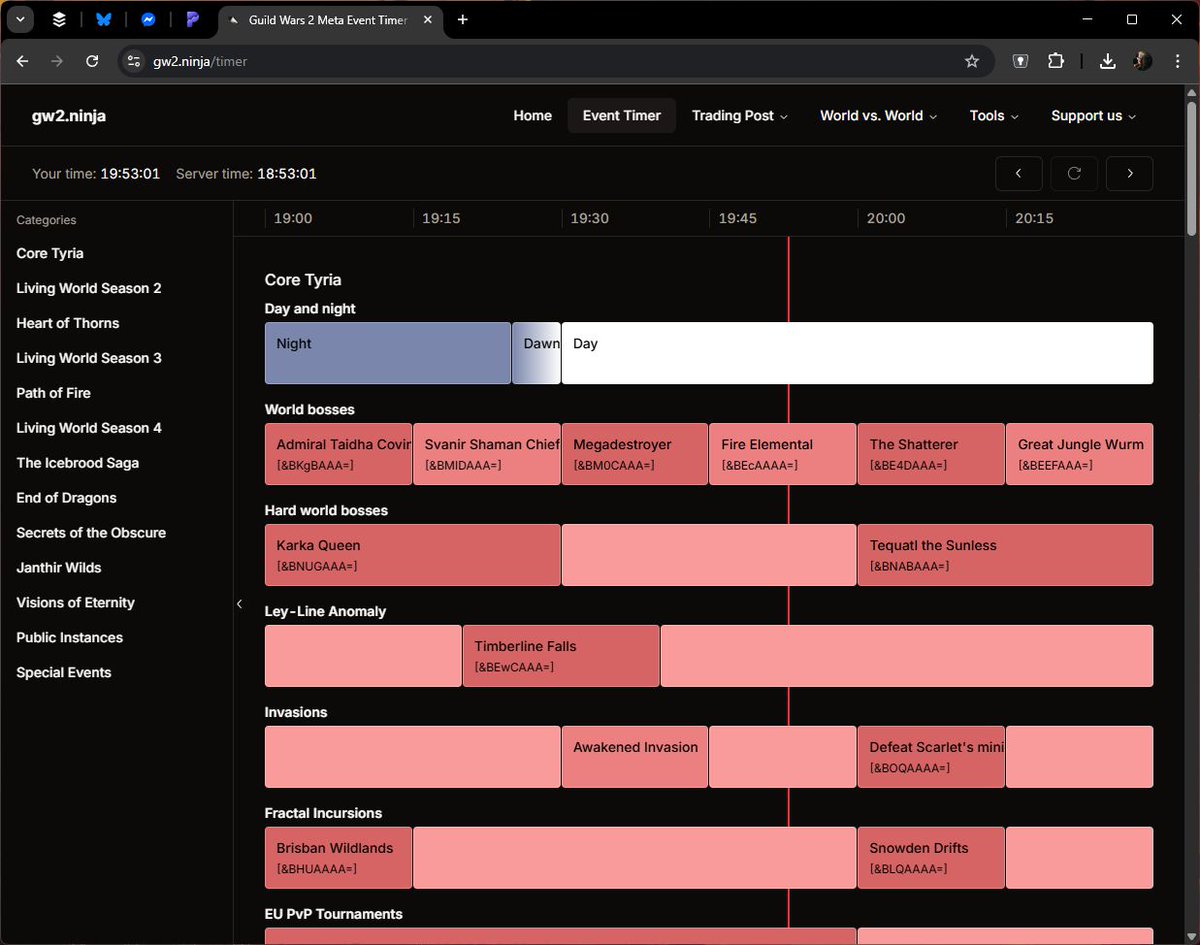Reset the timer with refresh button
This screenshot has width=1200, height=945.
point(1074,173)
